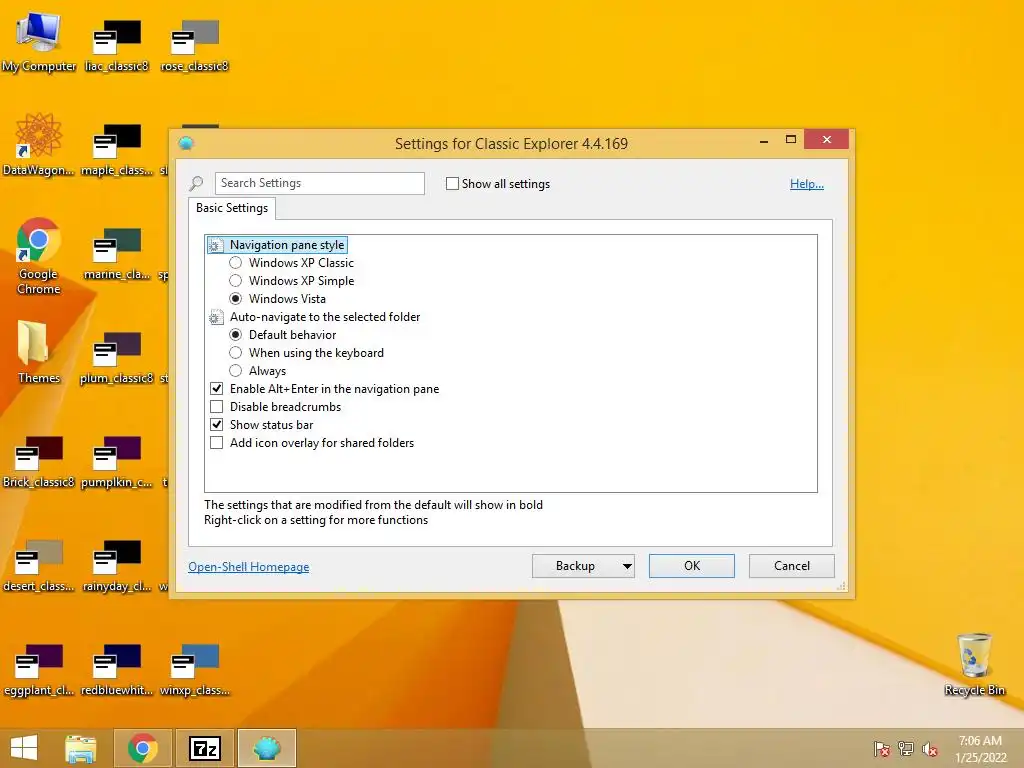
Task: Open the Help... link
Action: point(807,184)
